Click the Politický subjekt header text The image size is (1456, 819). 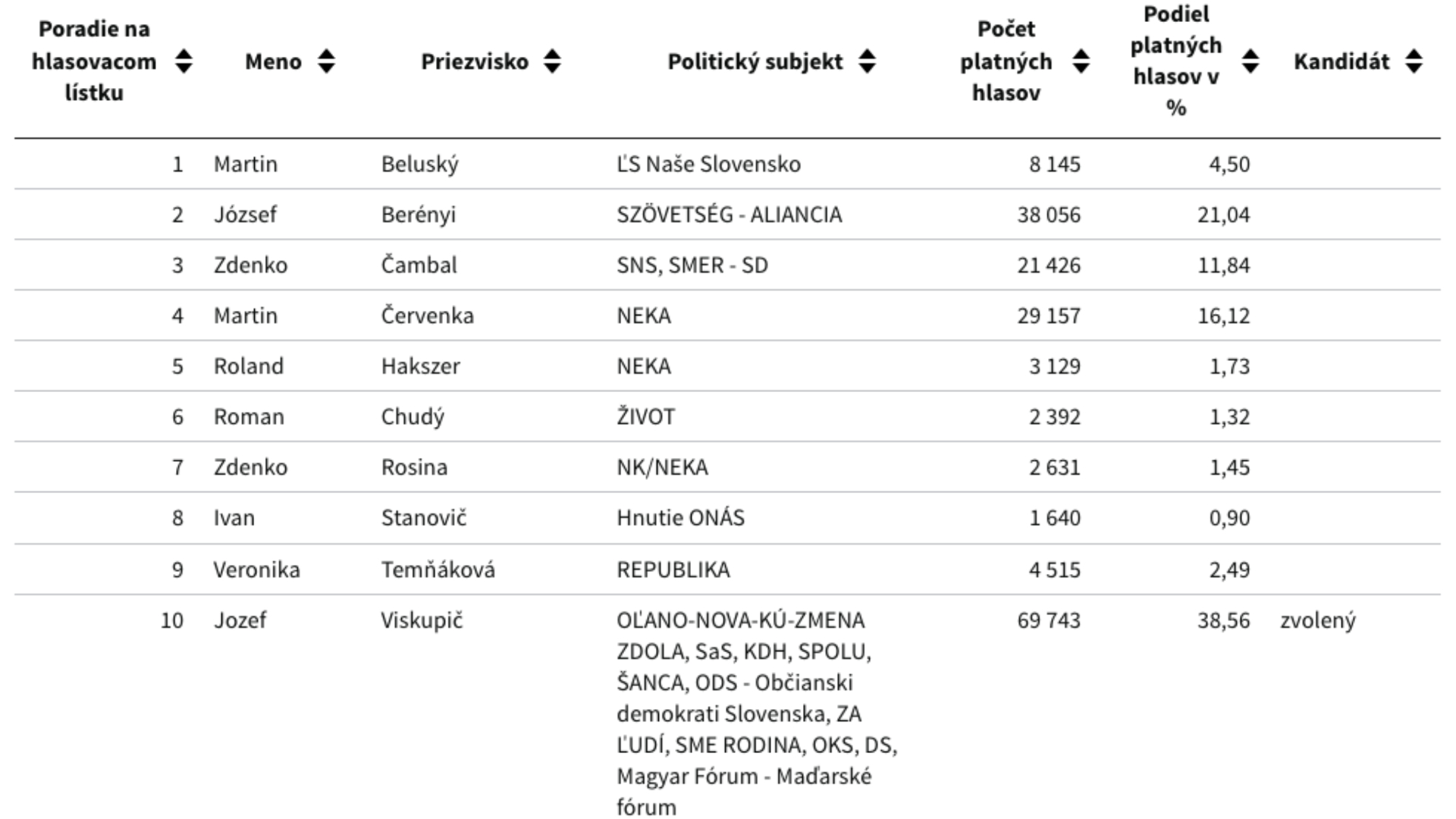755,61
